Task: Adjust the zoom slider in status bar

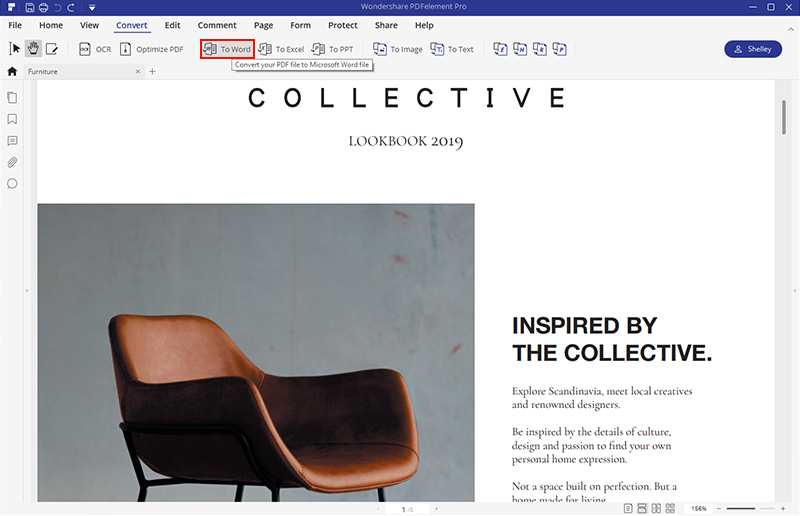Action: pyautogui.click(x=755, y=509)
